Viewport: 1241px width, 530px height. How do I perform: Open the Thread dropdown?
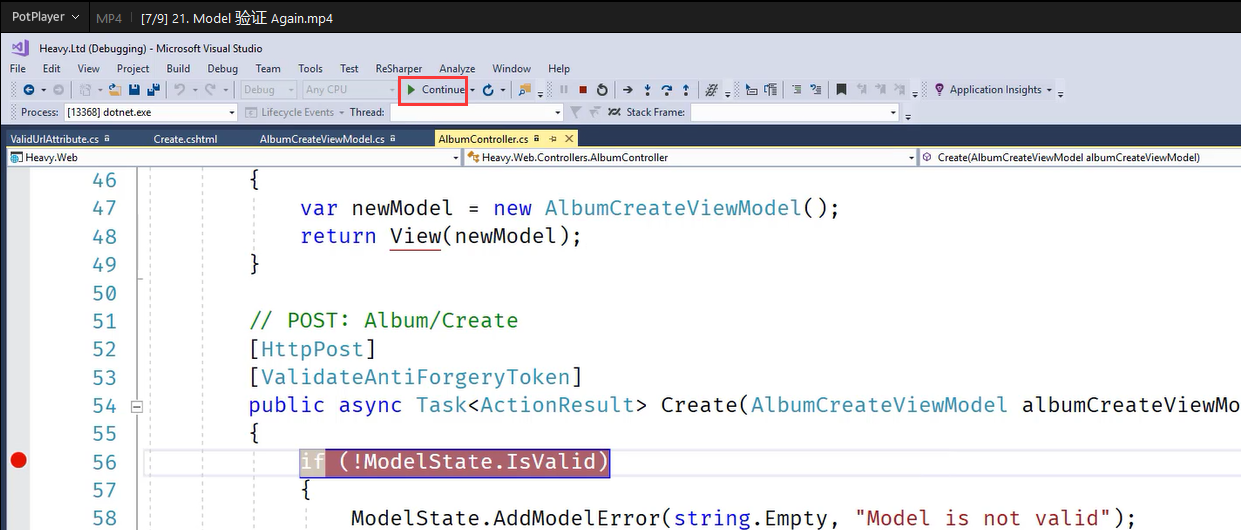click(557, 113)
